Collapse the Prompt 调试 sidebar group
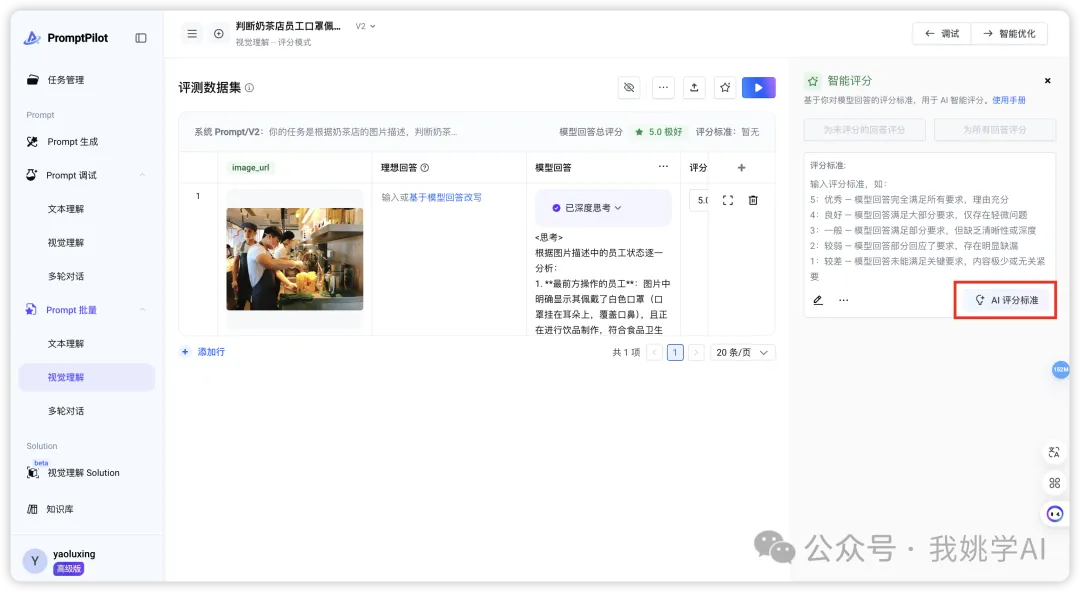The width and height of the screenshot is (1080, 592). point(142,175)
